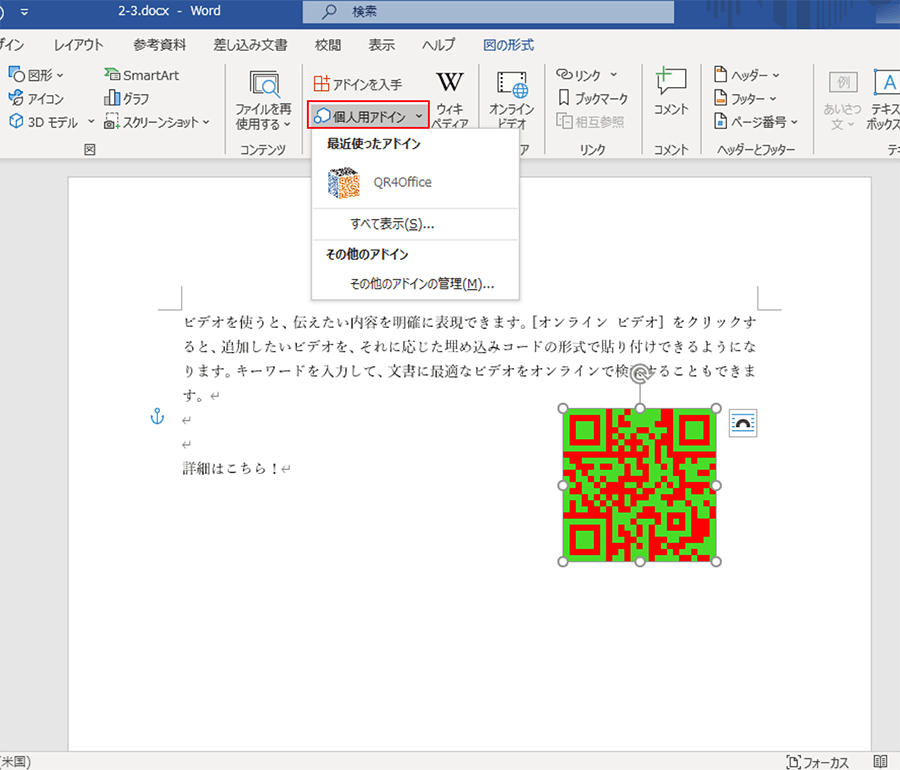Screen dimensions: 900x770
Task: Get add-ins via アドインを入手
Action: 358,84
